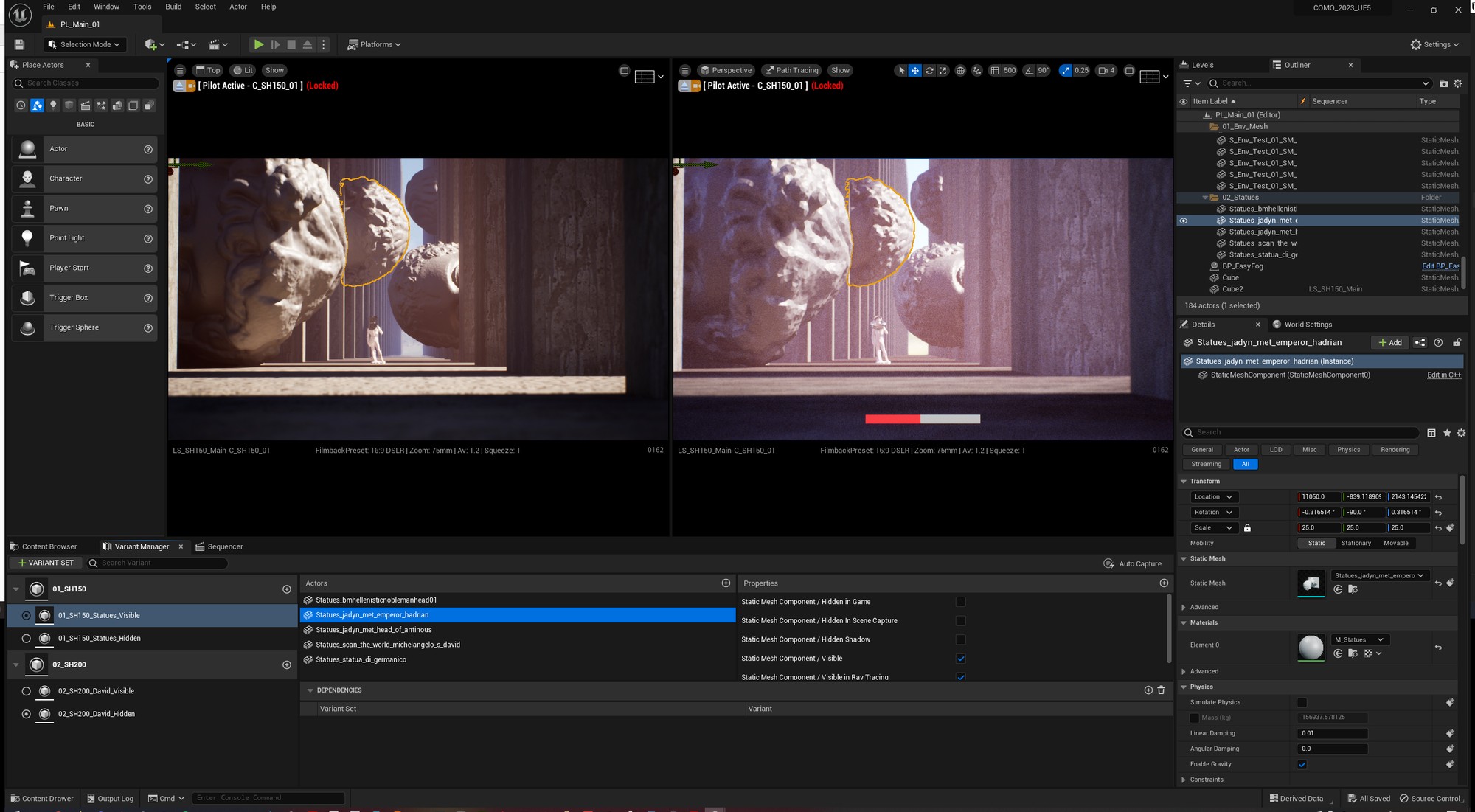Screen dimensions: 1475x812
Task: Click the Stop simulation button
Action: tap(291, 44)
